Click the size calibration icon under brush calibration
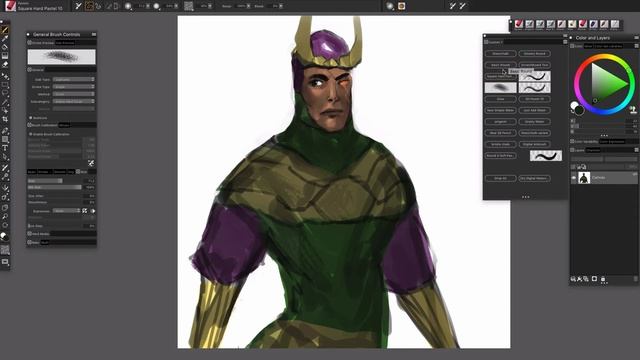Screen dimensions: 640x360 pos(91,163)
